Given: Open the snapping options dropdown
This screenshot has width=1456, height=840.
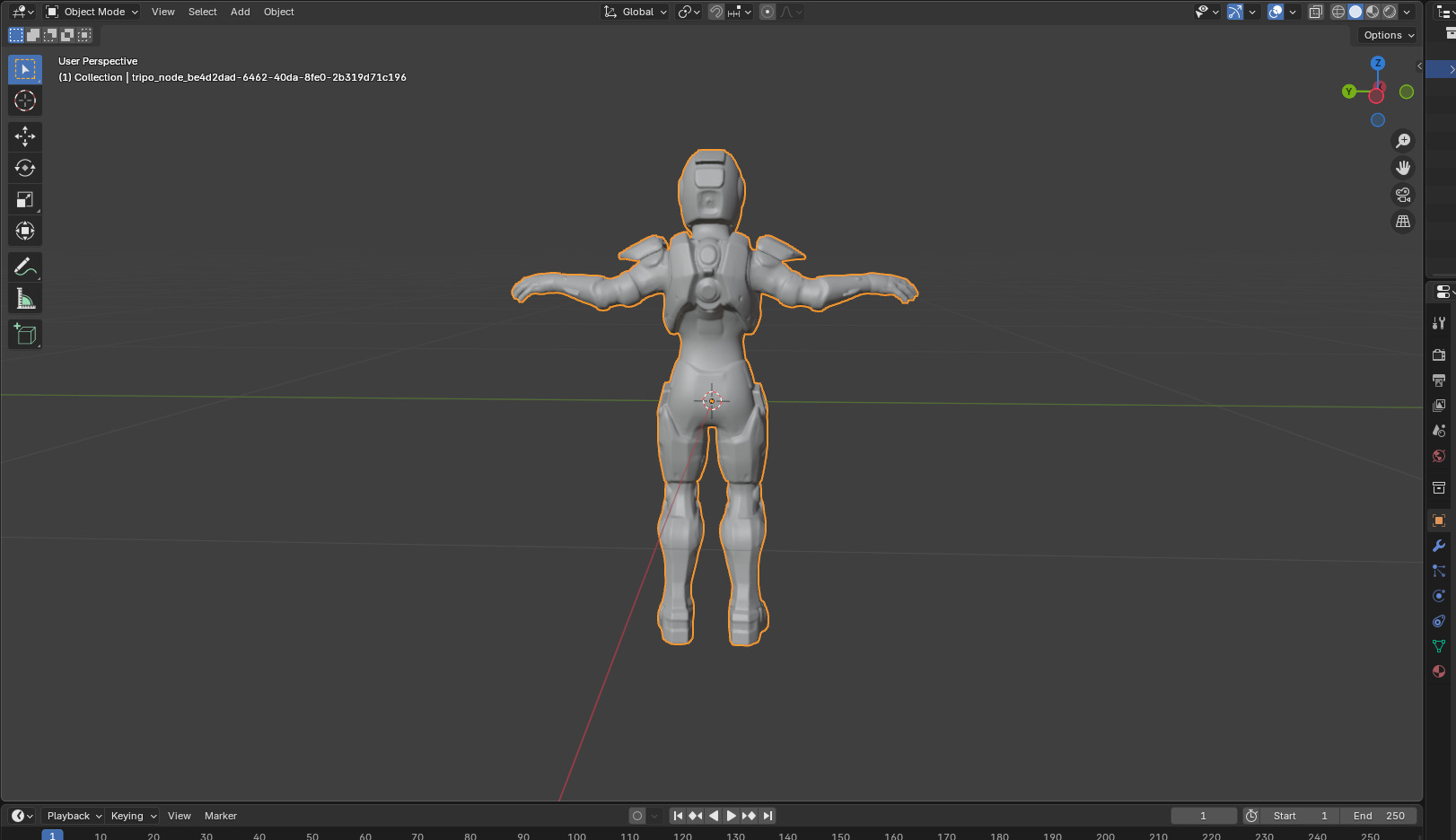Looking at the screenshot, I should pyautogui.click(x=741, y=12).
